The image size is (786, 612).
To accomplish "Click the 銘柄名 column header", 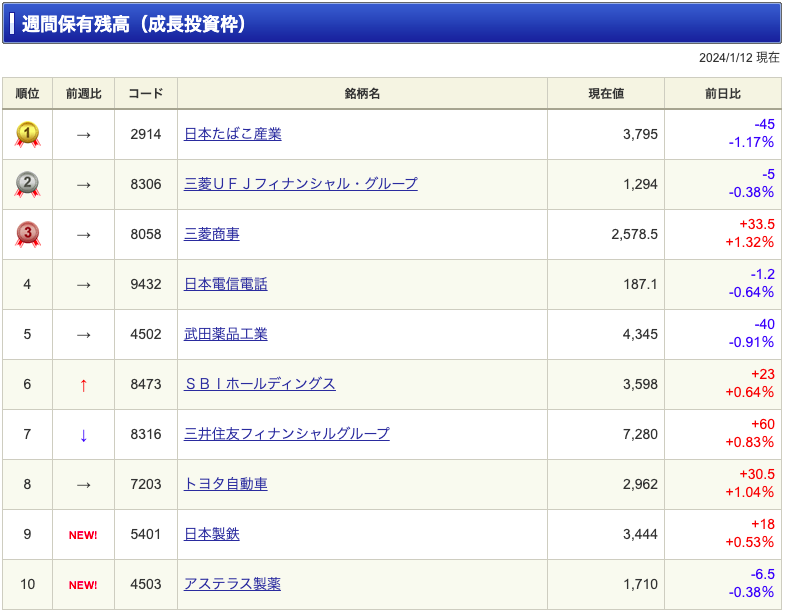I will 362,94.
